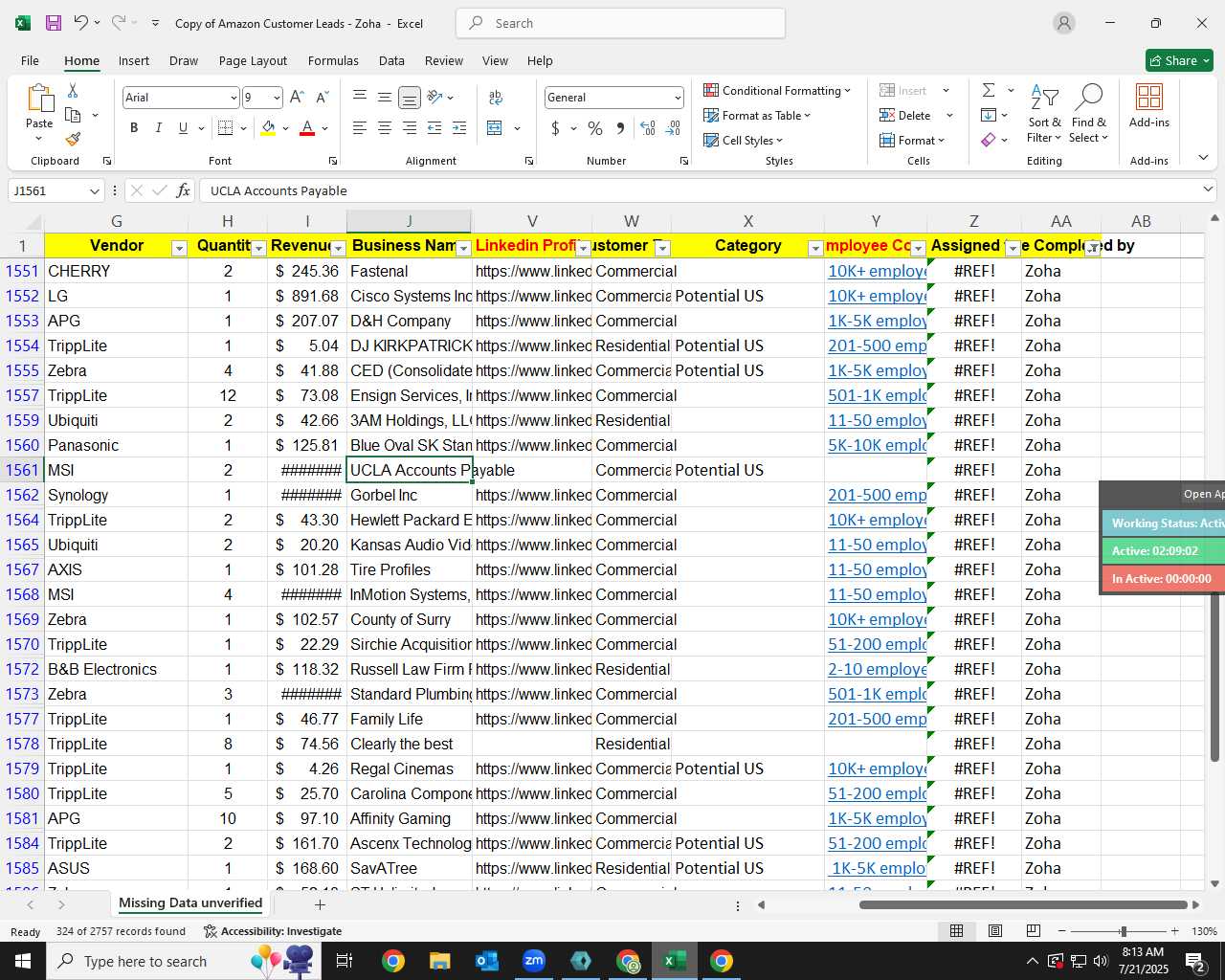The height and width of the screenshot is (980, 1225).
Task: Click the Format Painter brush icon
Action: point(73,139)
